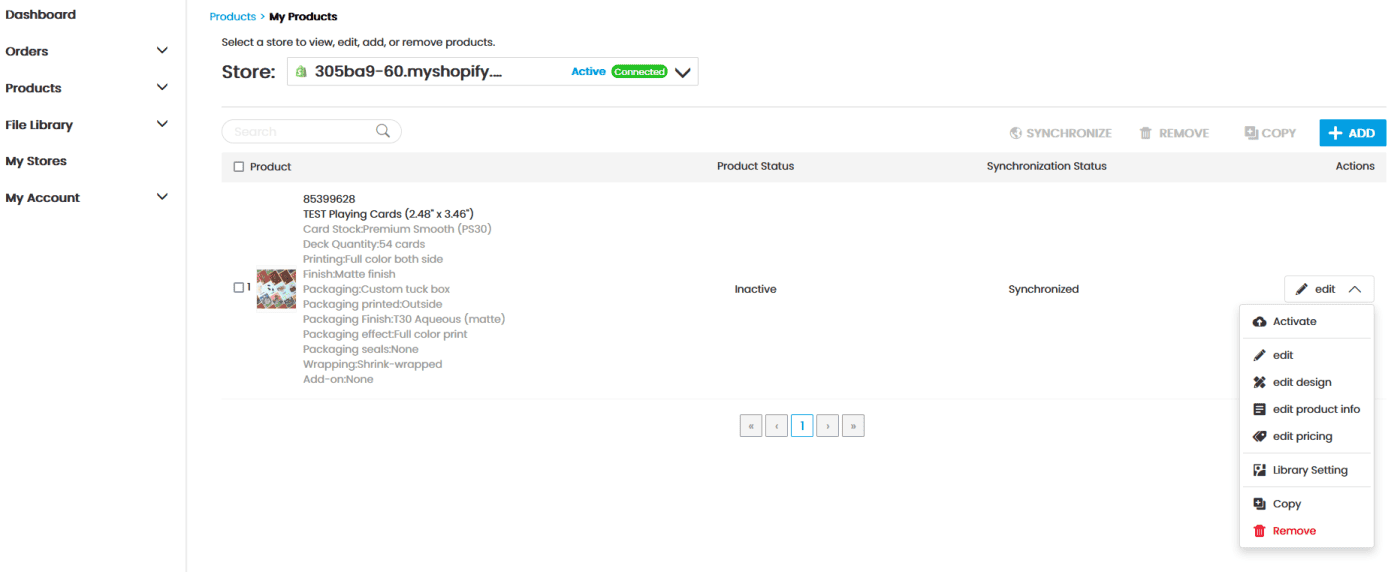Collapse the row's edit actions dropdown
This screenshot has height=572, width=1400.
(x=1354, y=289)
